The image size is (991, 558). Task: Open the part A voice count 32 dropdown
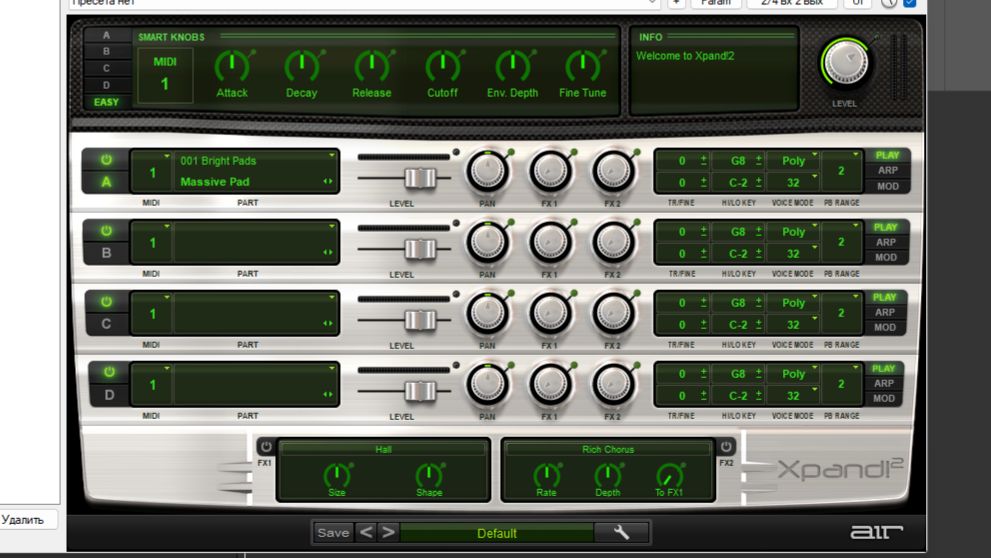coord(815,178)
